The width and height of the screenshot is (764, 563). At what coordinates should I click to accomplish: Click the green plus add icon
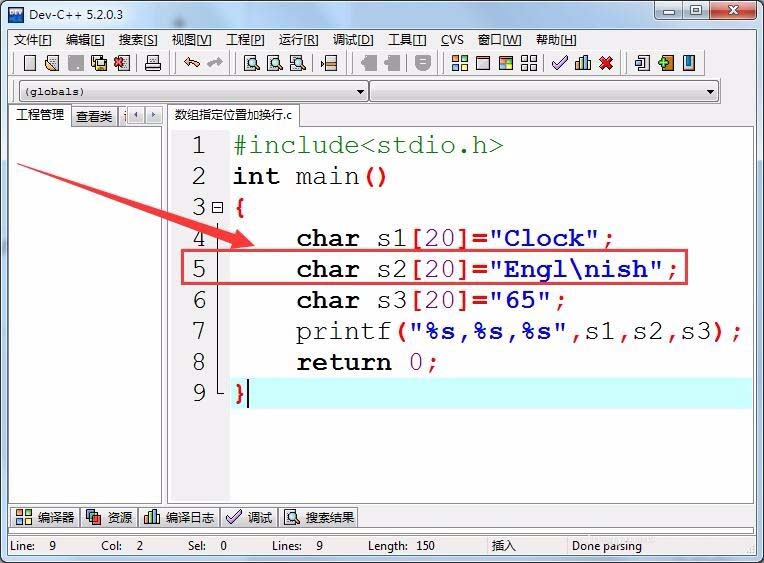click(x=666, y=63)
